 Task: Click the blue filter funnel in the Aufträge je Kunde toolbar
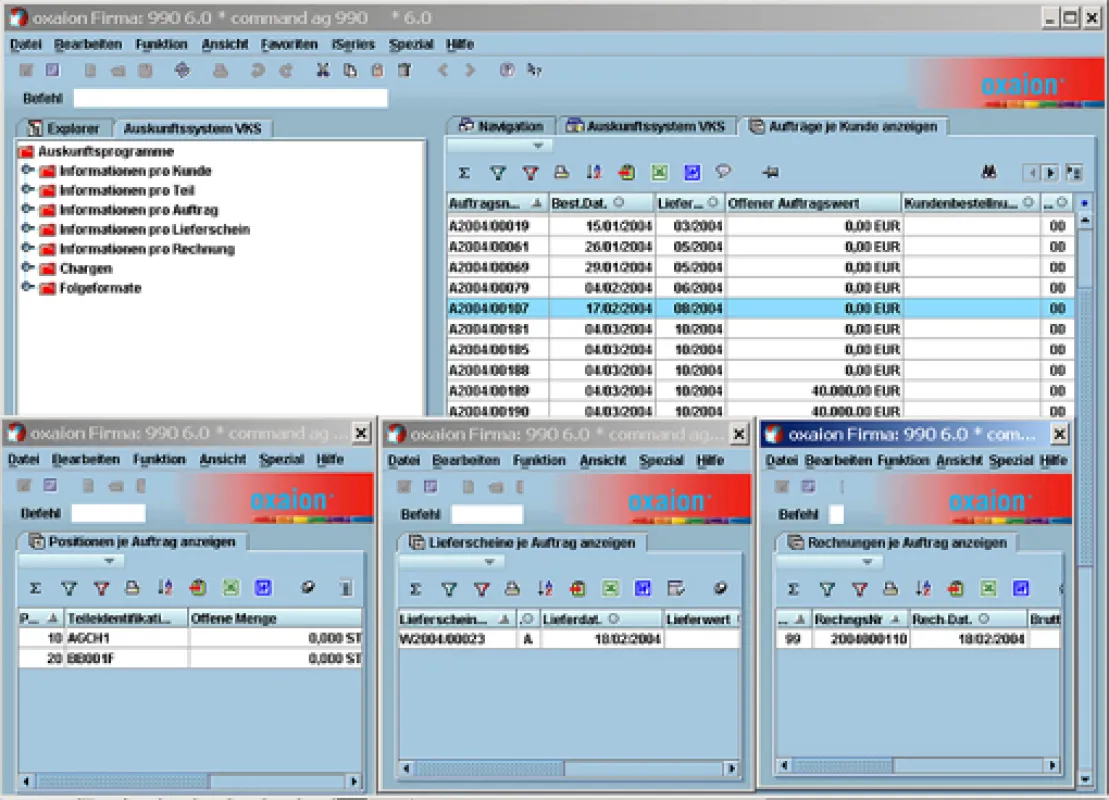498,173
